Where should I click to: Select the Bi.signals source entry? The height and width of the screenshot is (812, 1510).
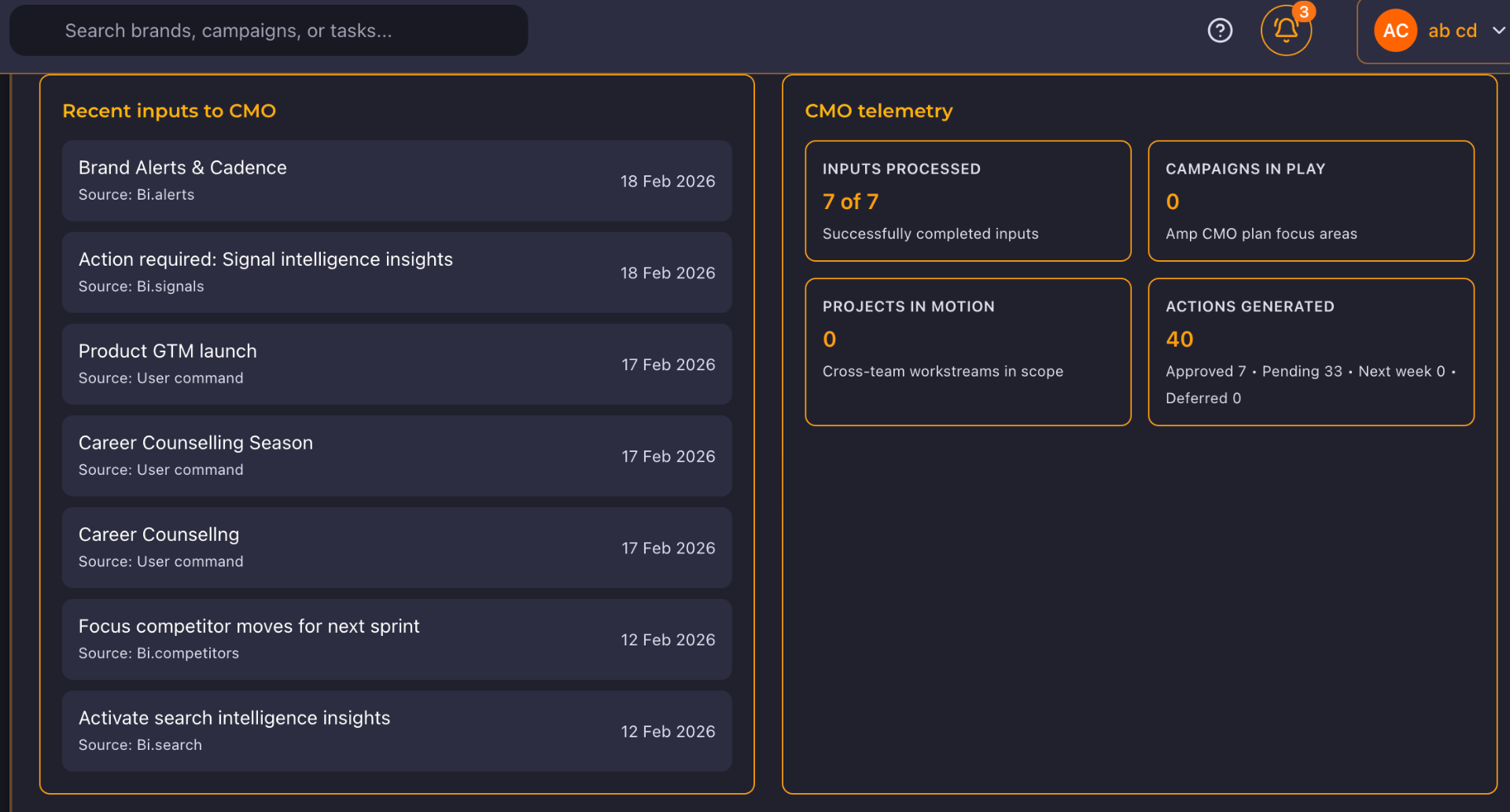(x=141, y=286)
